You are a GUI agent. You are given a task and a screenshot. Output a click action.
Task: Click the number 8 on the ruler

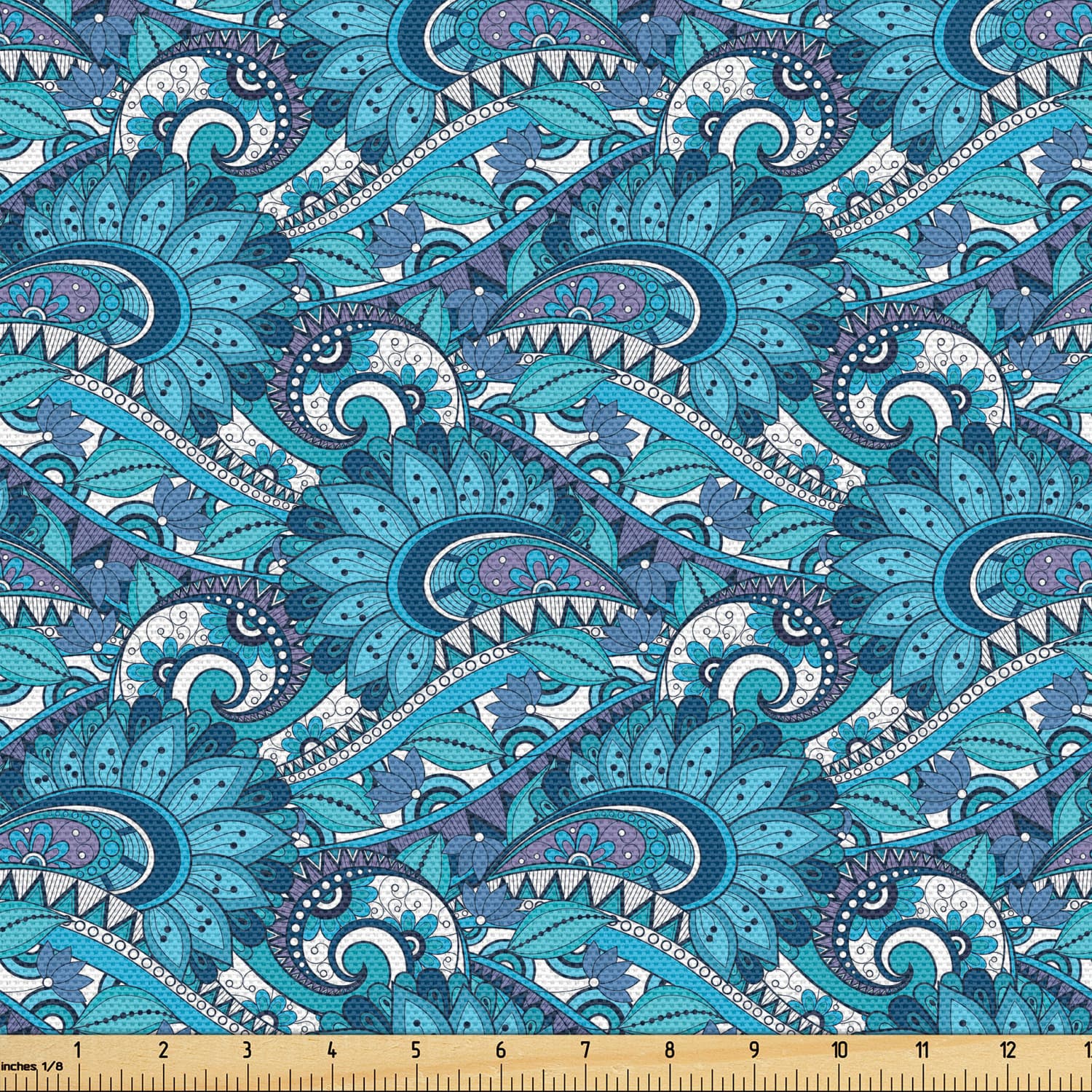pos(669,1050)
